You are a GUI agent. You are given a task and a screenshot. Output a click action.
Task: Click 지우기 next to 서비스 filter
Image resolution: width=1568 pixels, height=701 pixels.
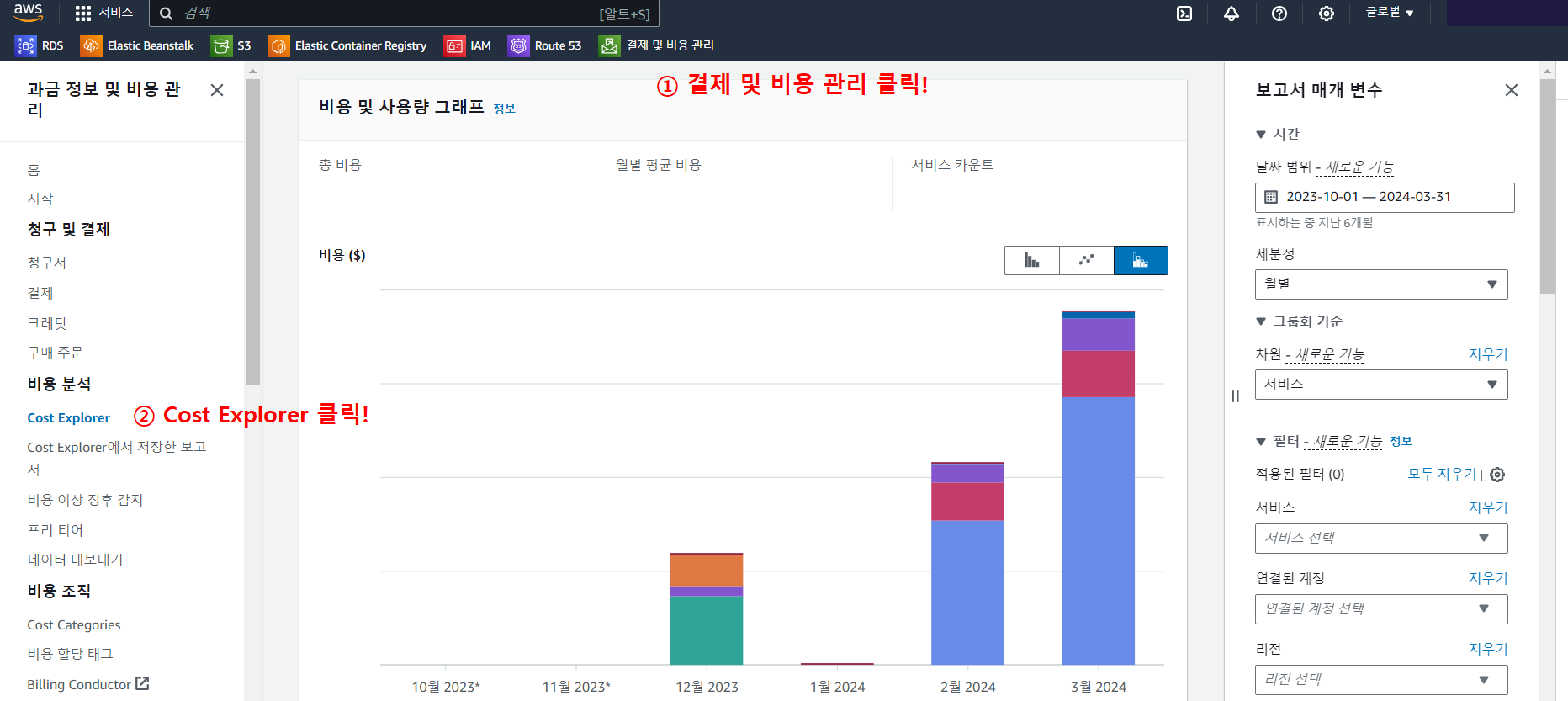pos(1488,507)
